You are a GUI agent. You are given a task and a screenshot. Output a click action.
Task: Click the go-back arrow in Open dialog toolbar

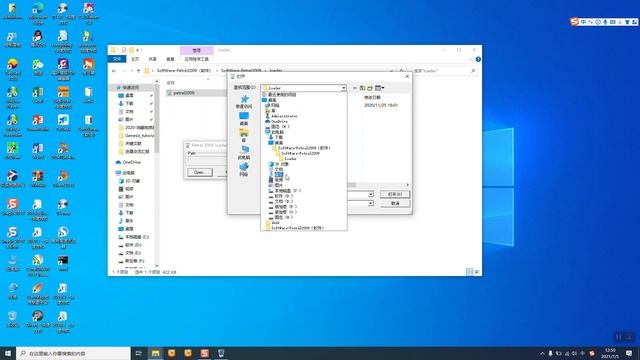(355, 88)
